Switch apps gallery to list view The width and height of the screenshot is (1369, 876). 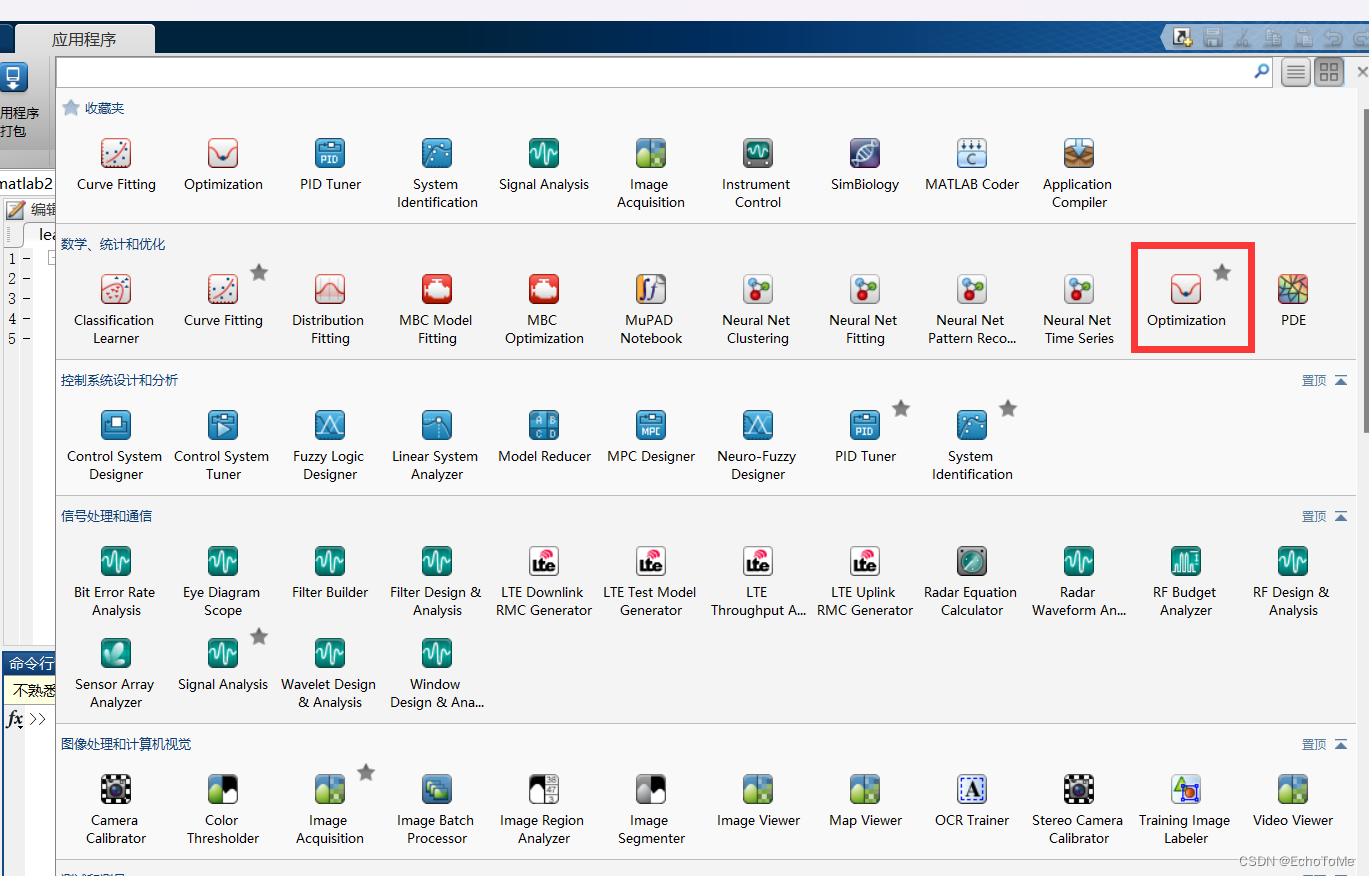click(x=1296, y=72)
